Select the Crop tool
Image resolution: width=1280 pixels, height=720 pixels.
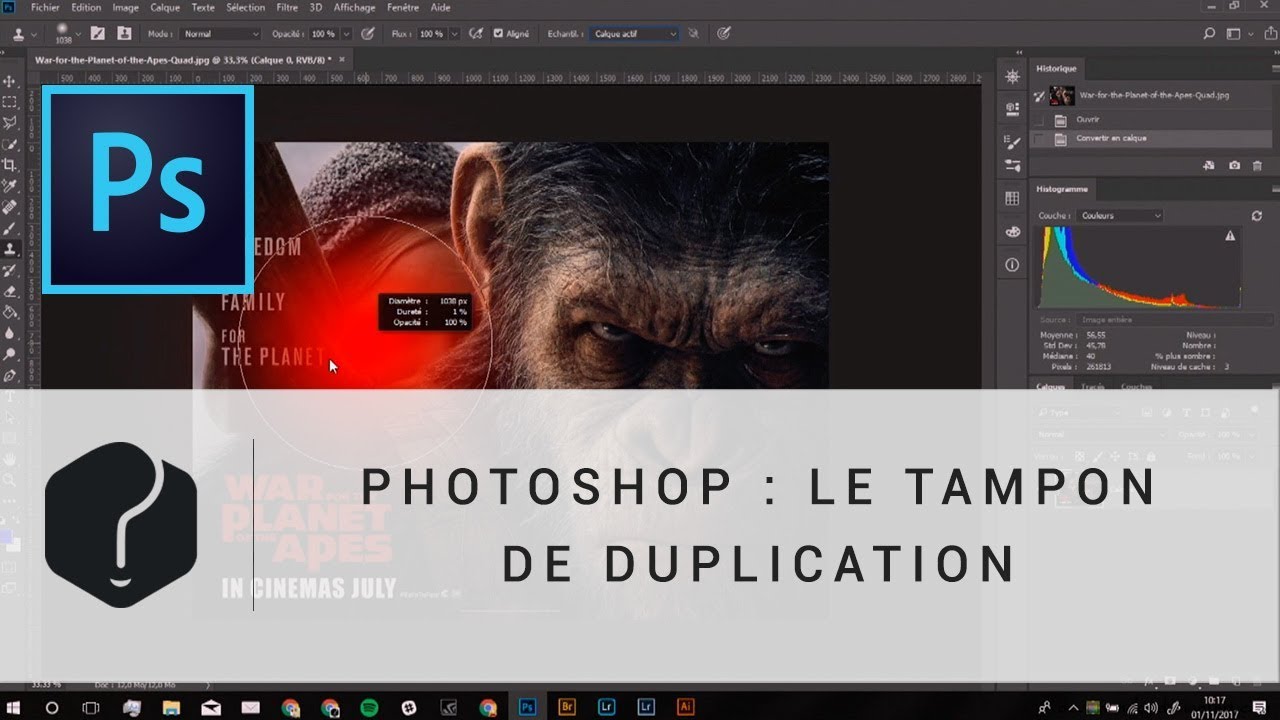pos(10,165)
